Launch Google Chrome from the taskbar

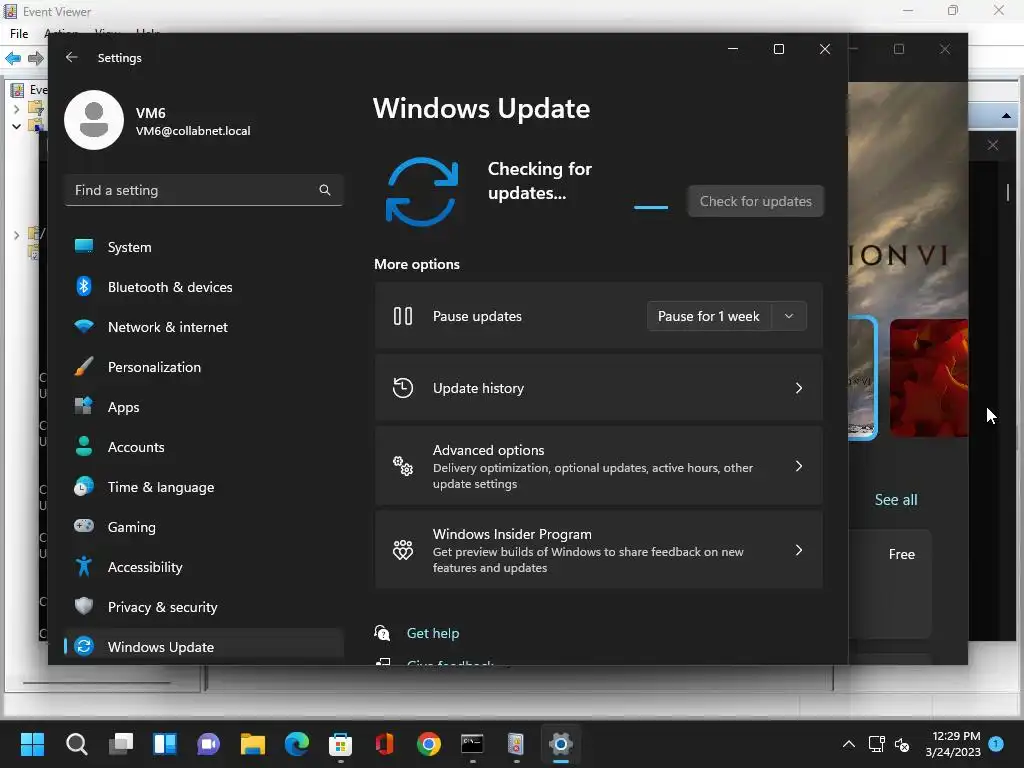point(429,744)
